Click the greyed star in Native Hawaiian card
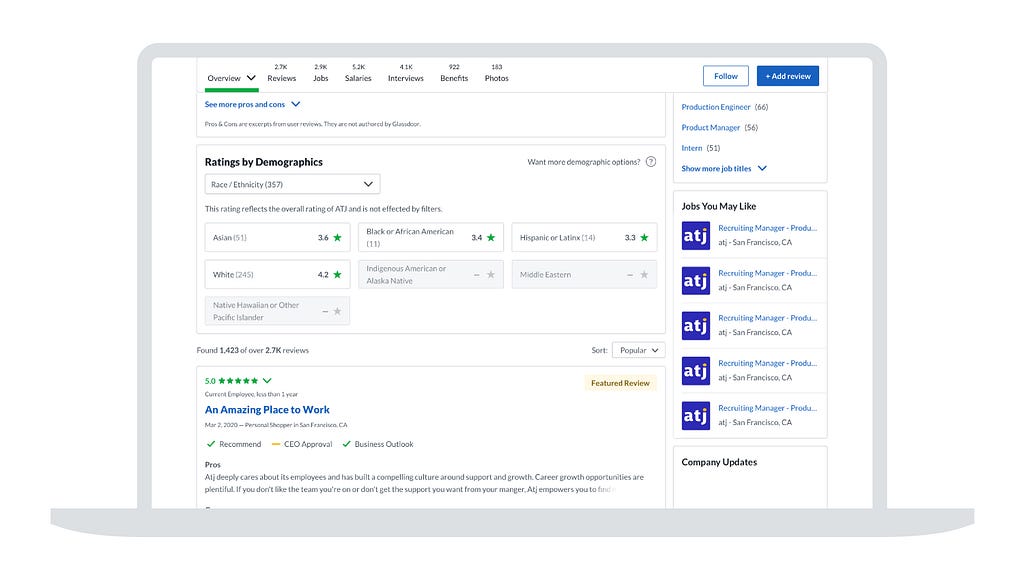Viewport: 1024px width, 581px height. click(x=337, y=311)
